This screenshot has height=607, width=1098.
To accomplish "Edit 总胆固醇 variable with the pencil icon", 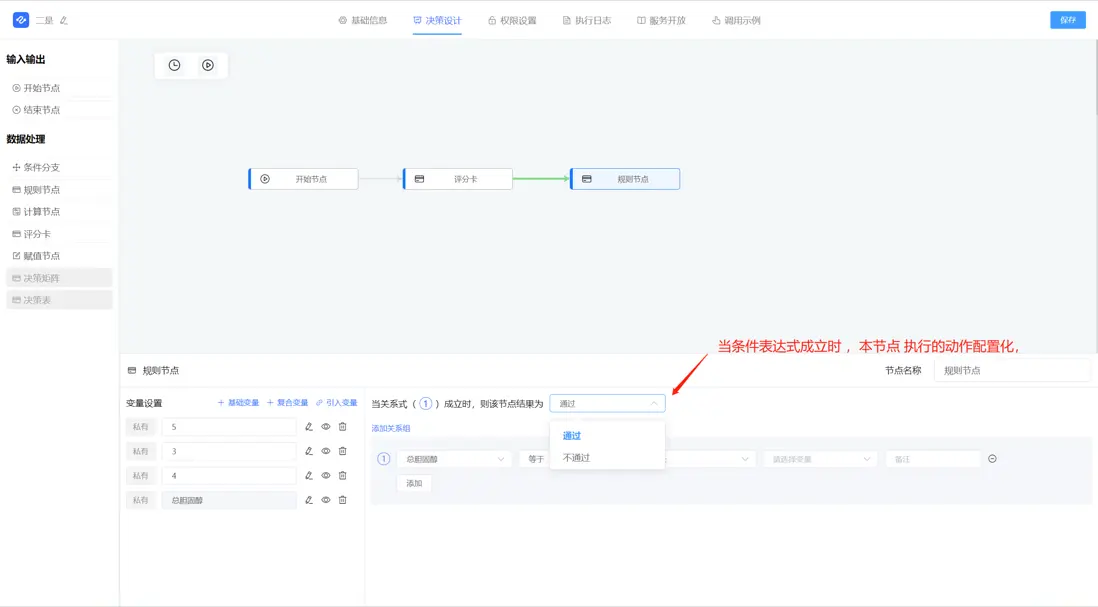I will [x=309, y=501].
